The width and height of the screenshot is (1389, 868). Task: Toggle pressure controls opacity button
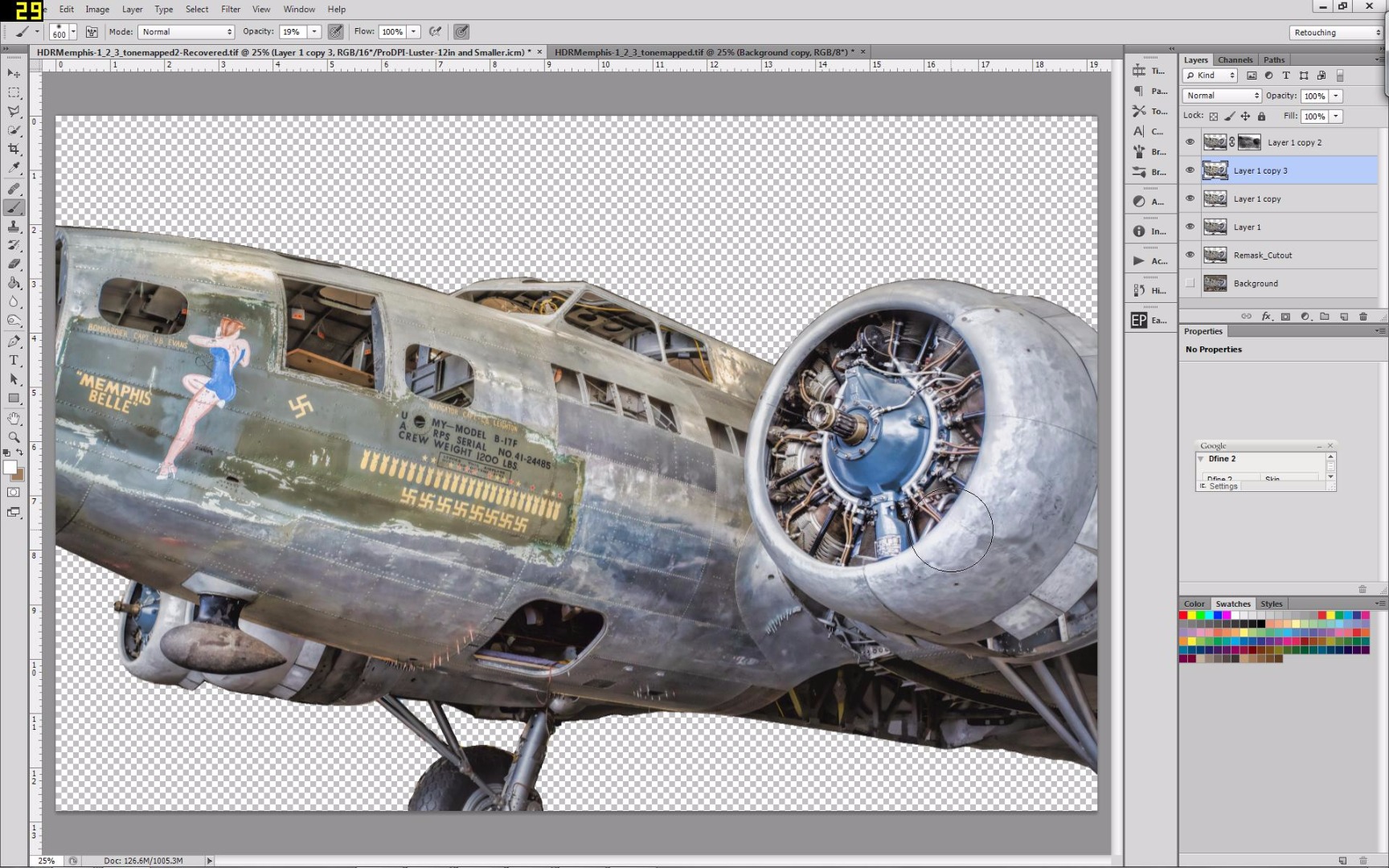click(x=335, y=32)
